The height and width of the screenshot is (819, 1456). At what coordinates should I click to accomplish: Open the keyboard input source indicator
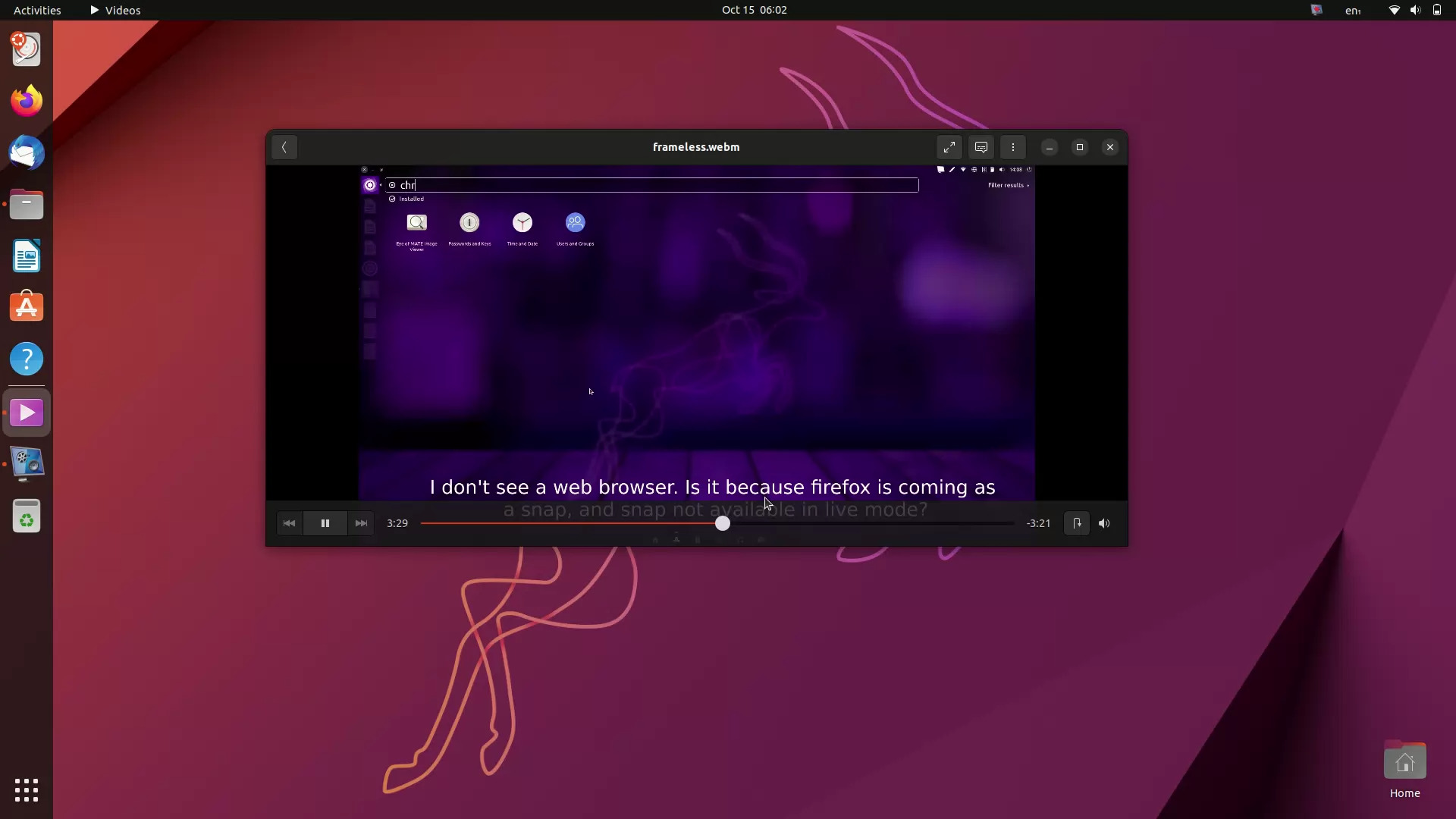tap(1354, 10)
